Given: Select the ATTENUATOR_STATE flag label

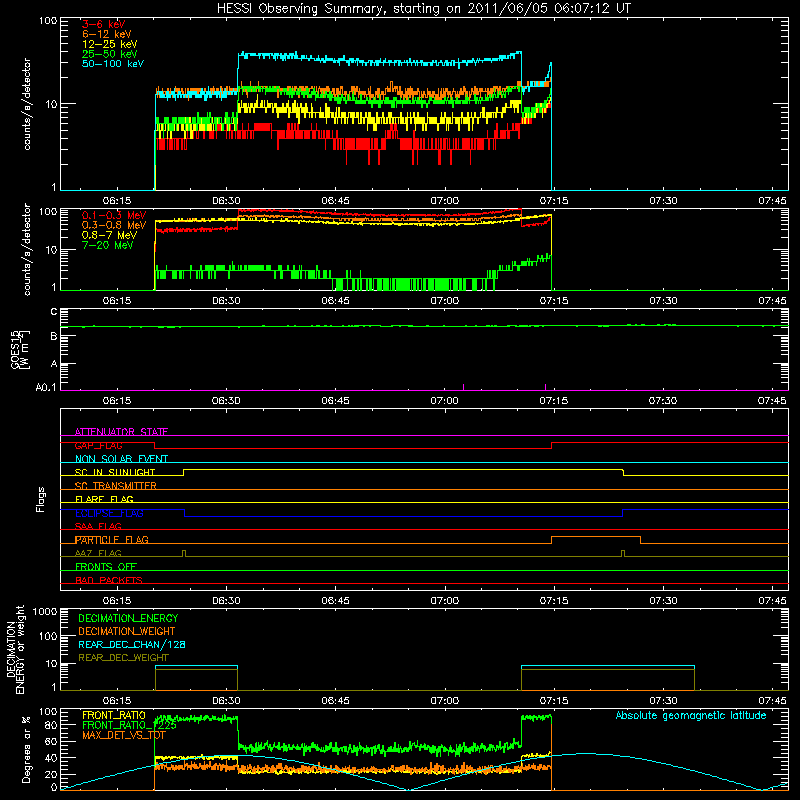Looking at the screenshot, I should click(x=121, y=432).
